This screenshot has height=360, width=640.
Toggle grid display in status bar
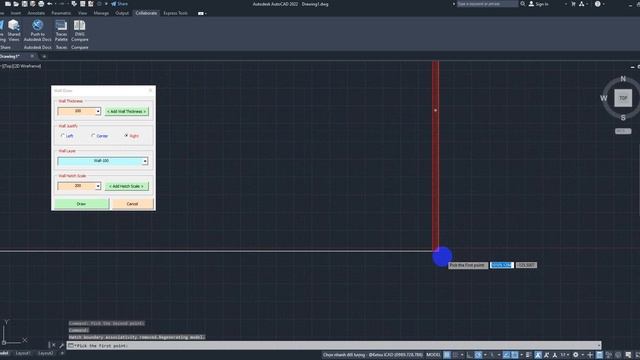pos(447,355)
